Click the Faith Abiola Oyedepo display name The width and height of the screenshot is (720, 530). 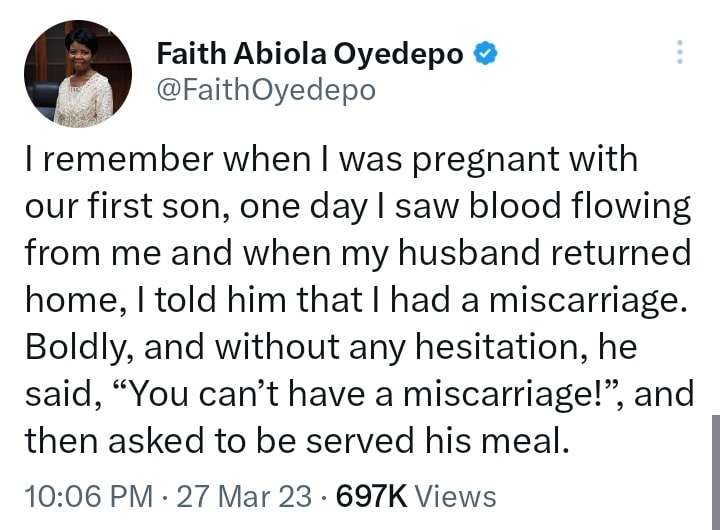pos(310,55)
